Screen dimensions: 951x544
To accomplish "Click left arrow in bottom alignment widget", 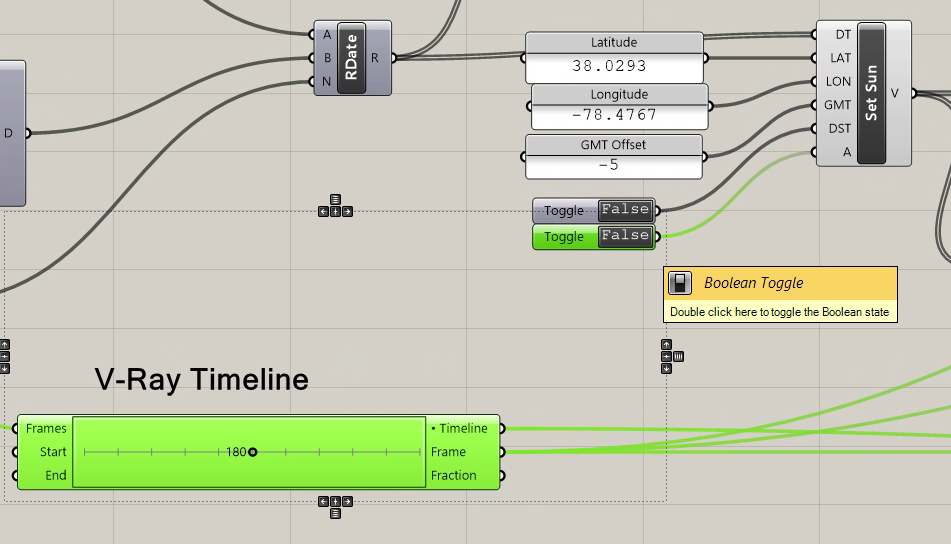I will 323,501.
